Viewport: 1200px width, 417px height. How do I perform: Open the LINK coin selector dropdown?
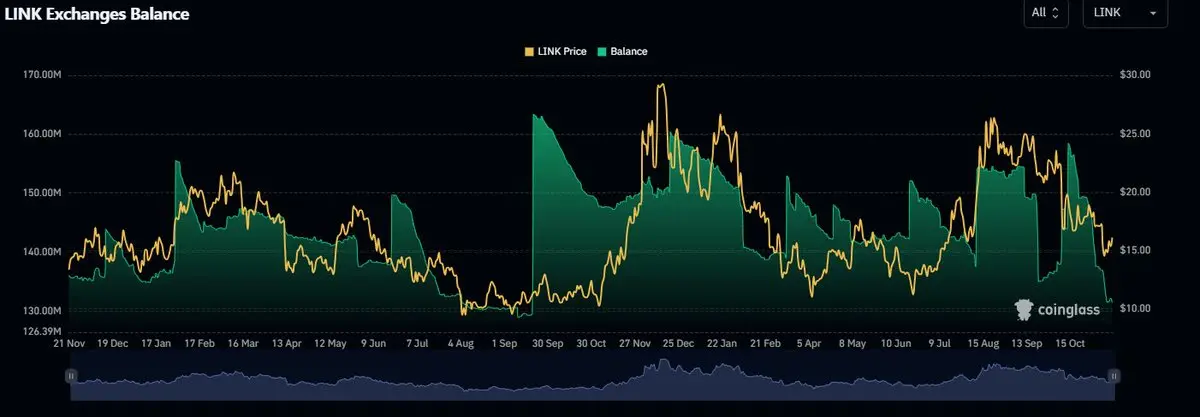pyautogui.click(x=1125, y=13)
